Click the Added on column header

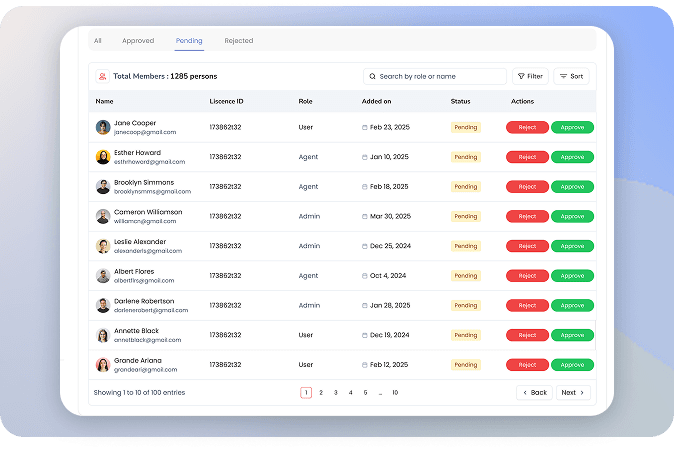(x=377, y=101)
